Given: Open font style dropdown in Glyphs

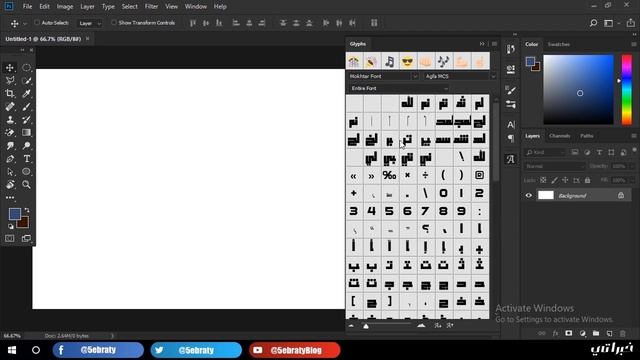Looking at the screenshot, I should point(460,76).
